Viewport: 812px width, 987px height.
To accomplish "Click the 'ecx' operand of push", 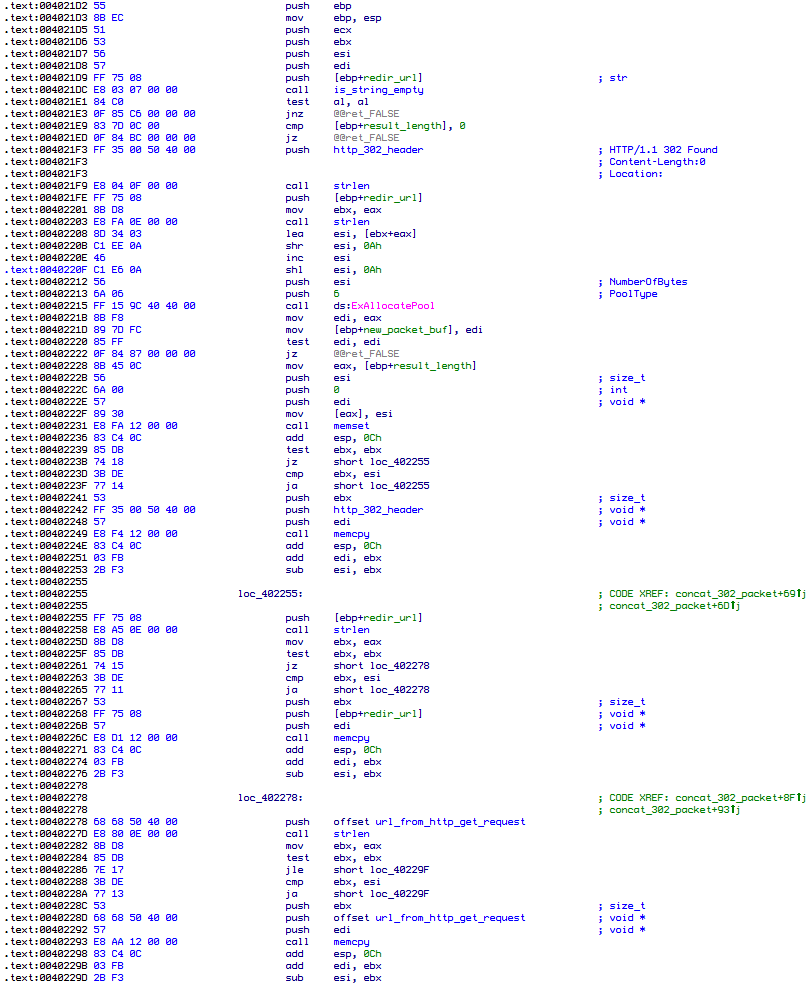I will (x=342, y=30).
